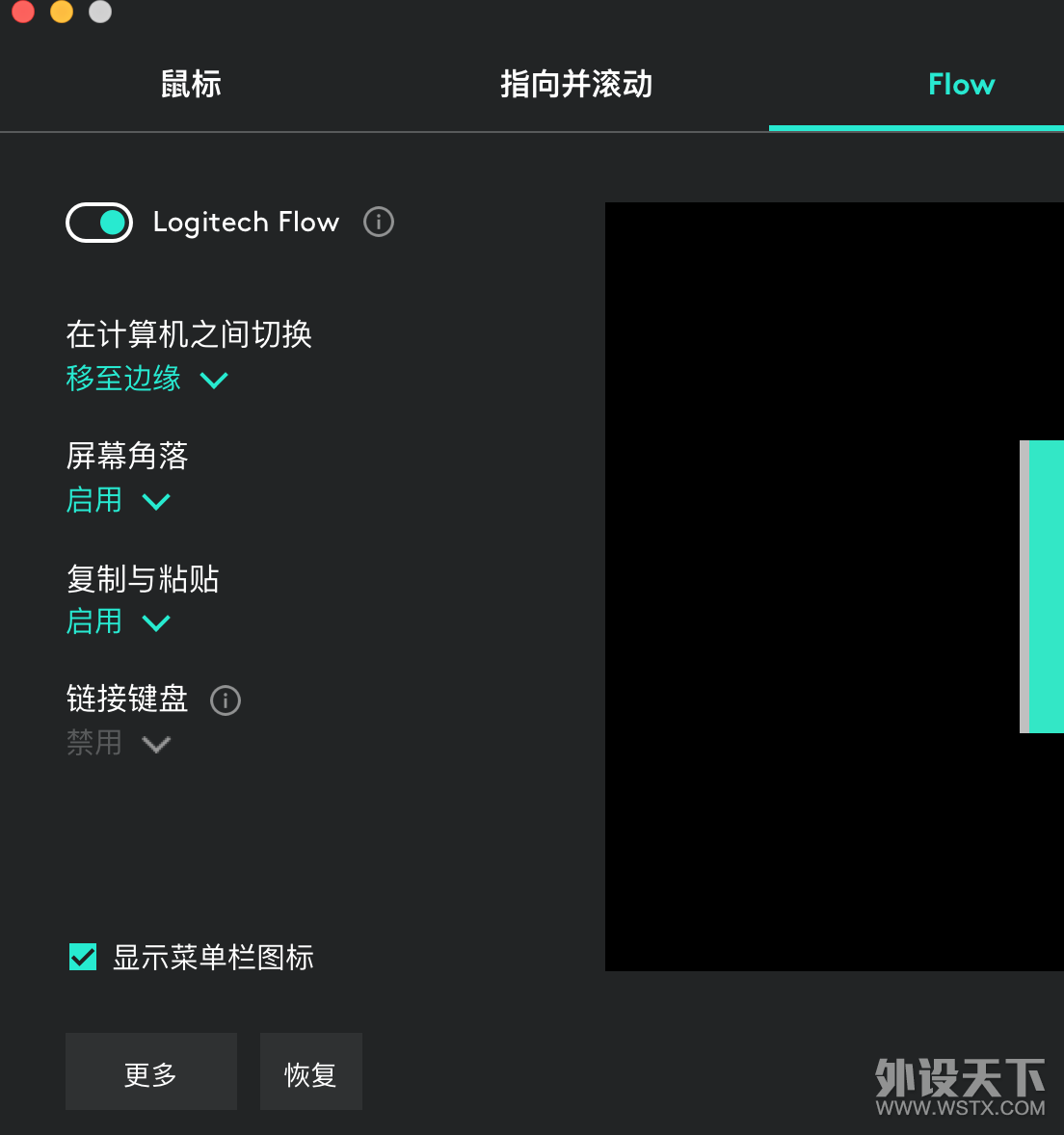
Task: Click the 在计算机之间切换 label
Action: 189,334
